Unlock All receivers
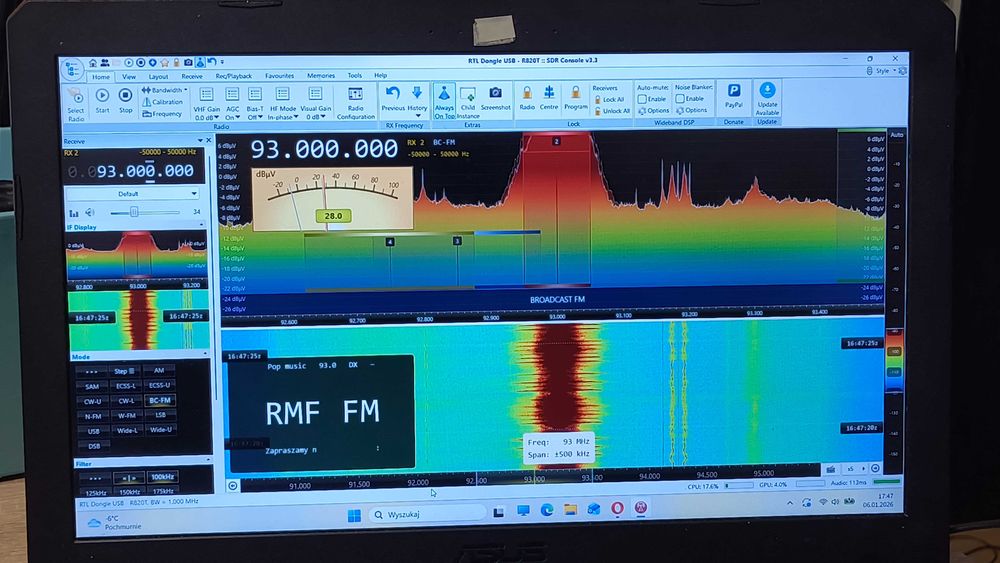The width and height of the screenshot is (1000, 563). [x=612, y=111]
